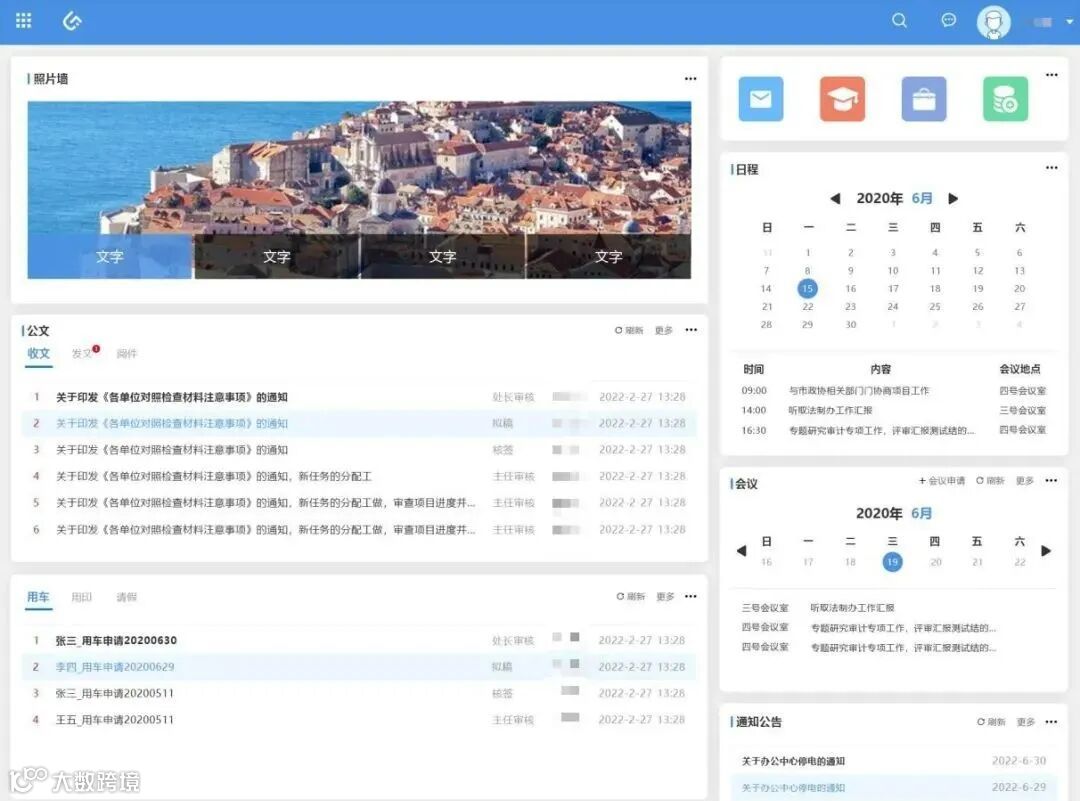Open the 09:00 schedule entry
Image resolution: width=1080 pixels, height=801 pixels.
[x=893, y=391]
